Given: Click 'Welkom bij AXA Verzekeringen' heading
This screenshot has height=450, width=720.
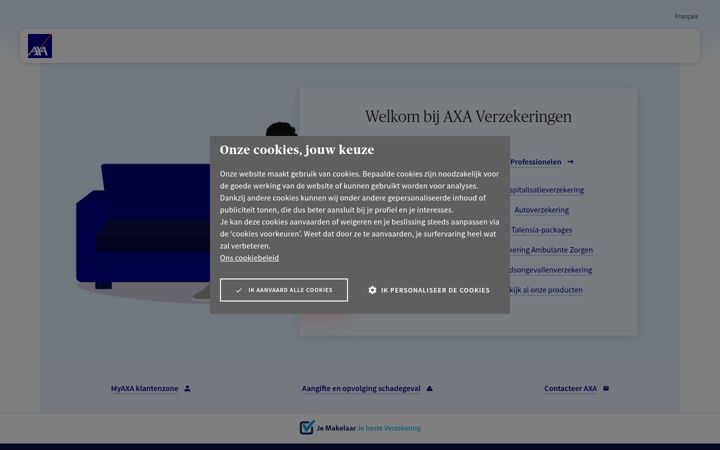Looking at the screenshot, I should (468, 117).
